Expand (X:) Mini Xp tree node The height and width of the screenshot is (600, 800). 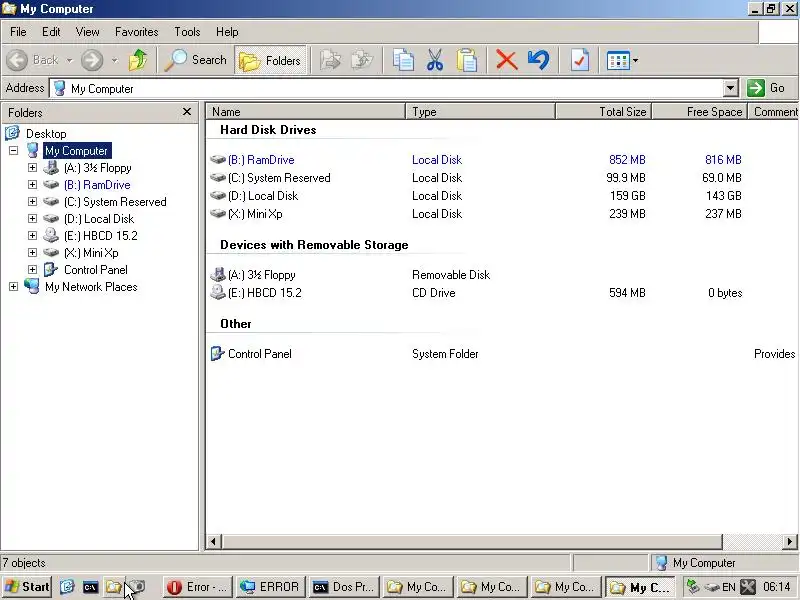[x=32, y=253]
